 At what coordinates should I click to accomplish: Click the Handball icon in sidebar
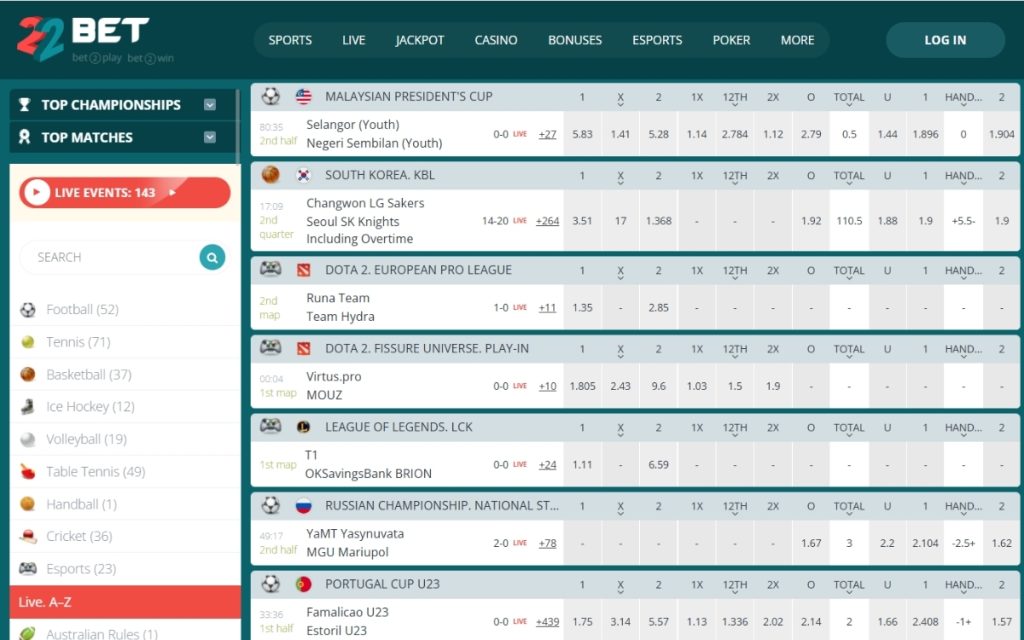(x=27, y=504)
